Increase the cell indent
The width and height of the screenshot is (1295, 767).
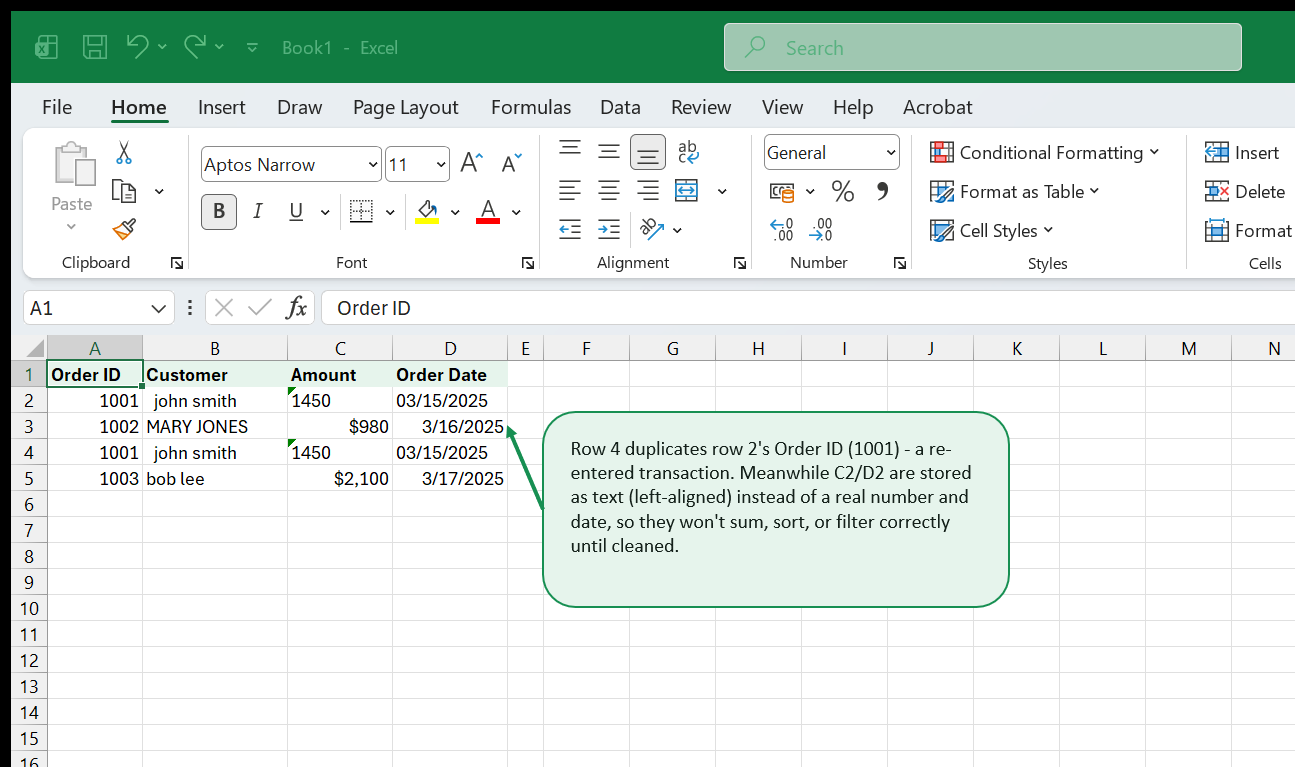(609, 229)
